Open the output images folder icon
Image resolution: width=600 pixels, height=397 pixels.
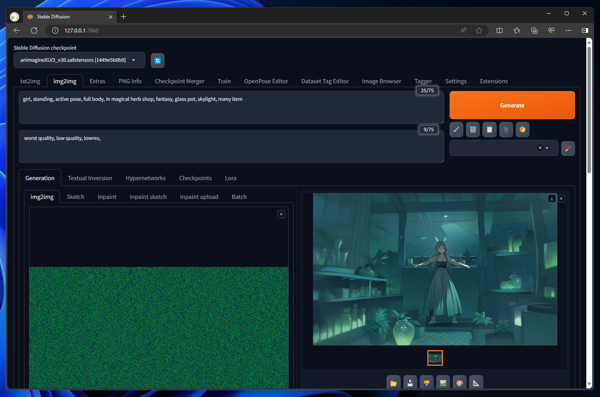(x=393, y=382)
